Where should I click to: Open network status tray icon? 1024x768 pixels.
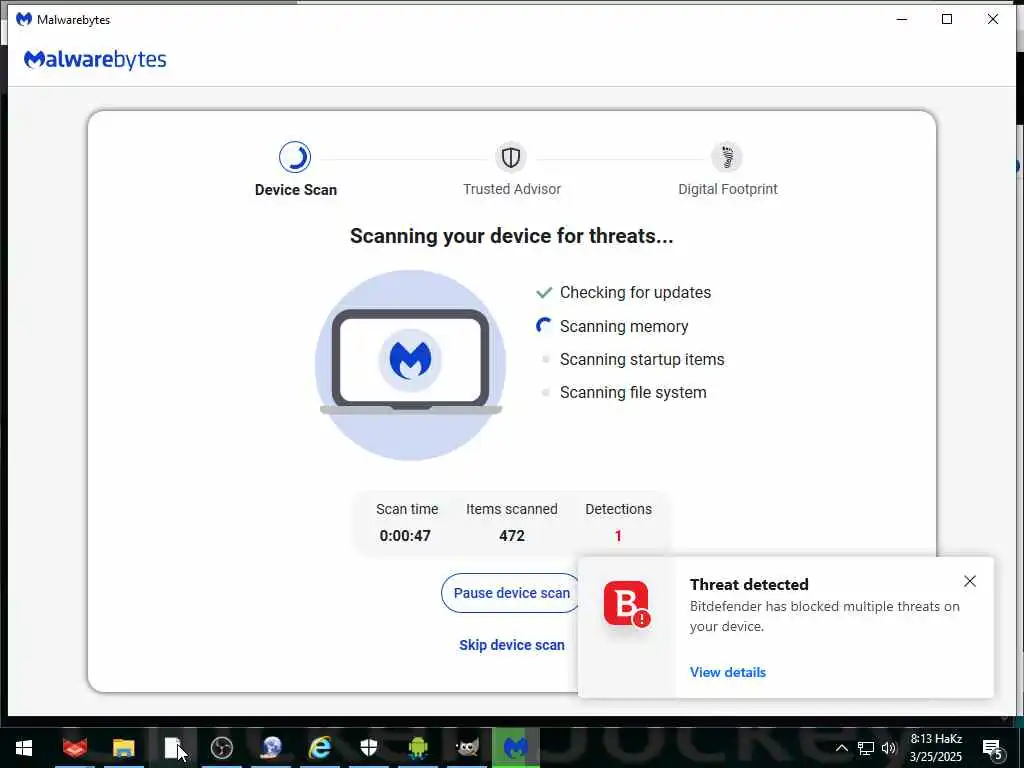click(x=865, y=748)
